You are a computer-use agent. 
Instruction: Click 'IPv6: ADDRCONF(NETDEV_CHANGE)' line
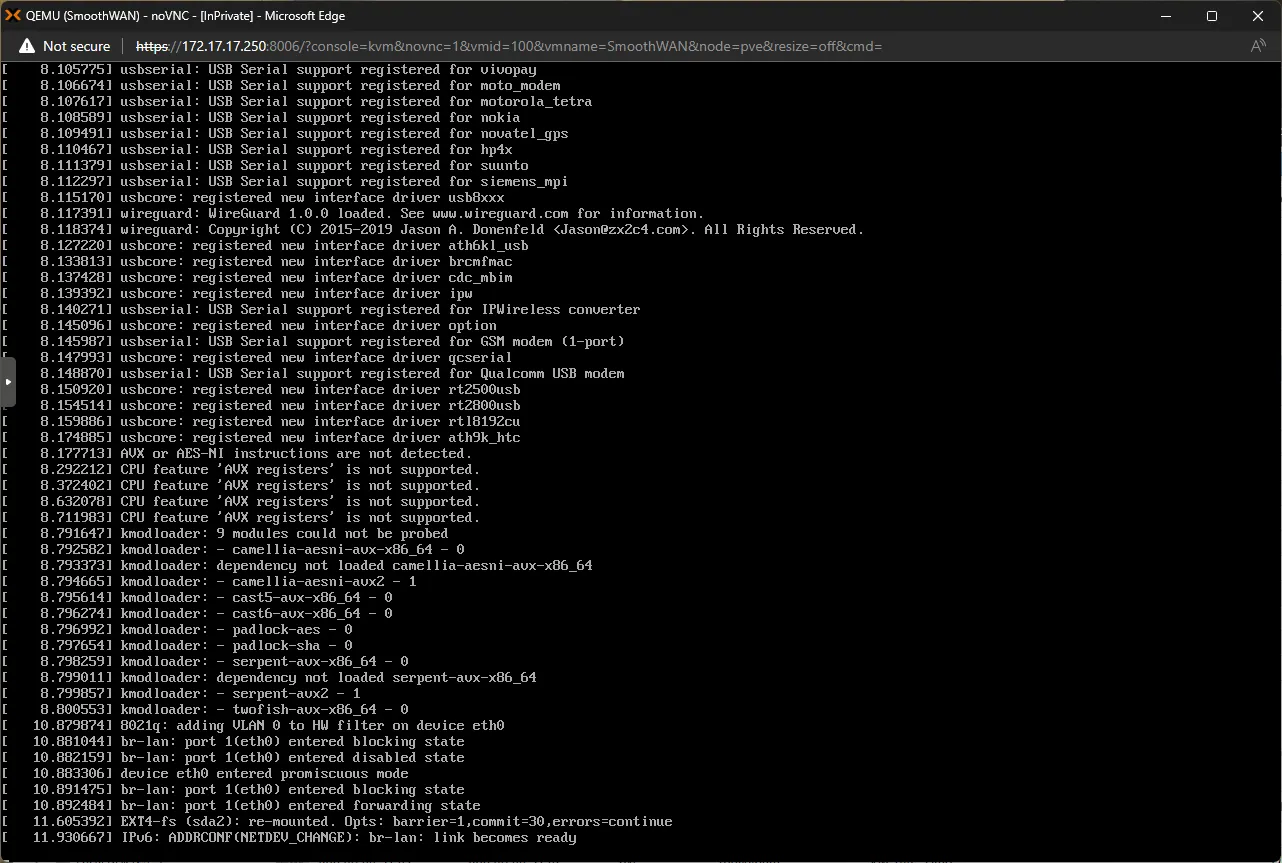[289, 838]
